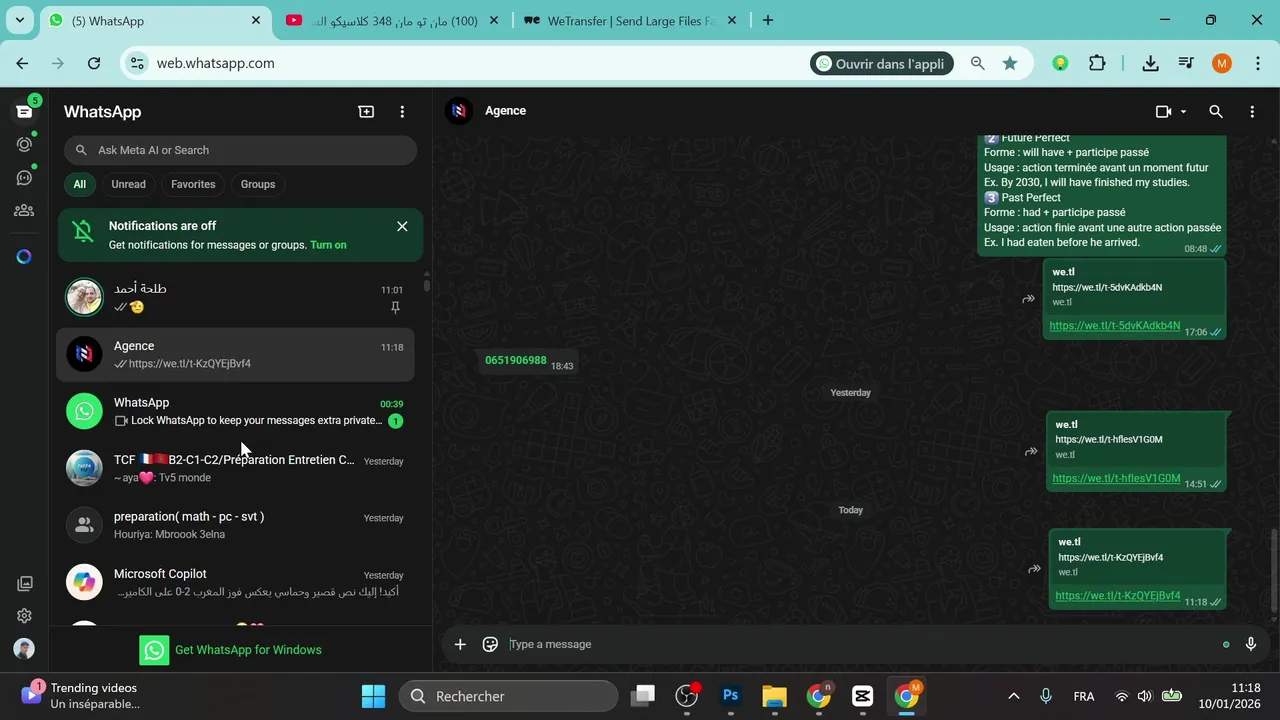Click Get WhatsApp for Windows

point(231,650)
